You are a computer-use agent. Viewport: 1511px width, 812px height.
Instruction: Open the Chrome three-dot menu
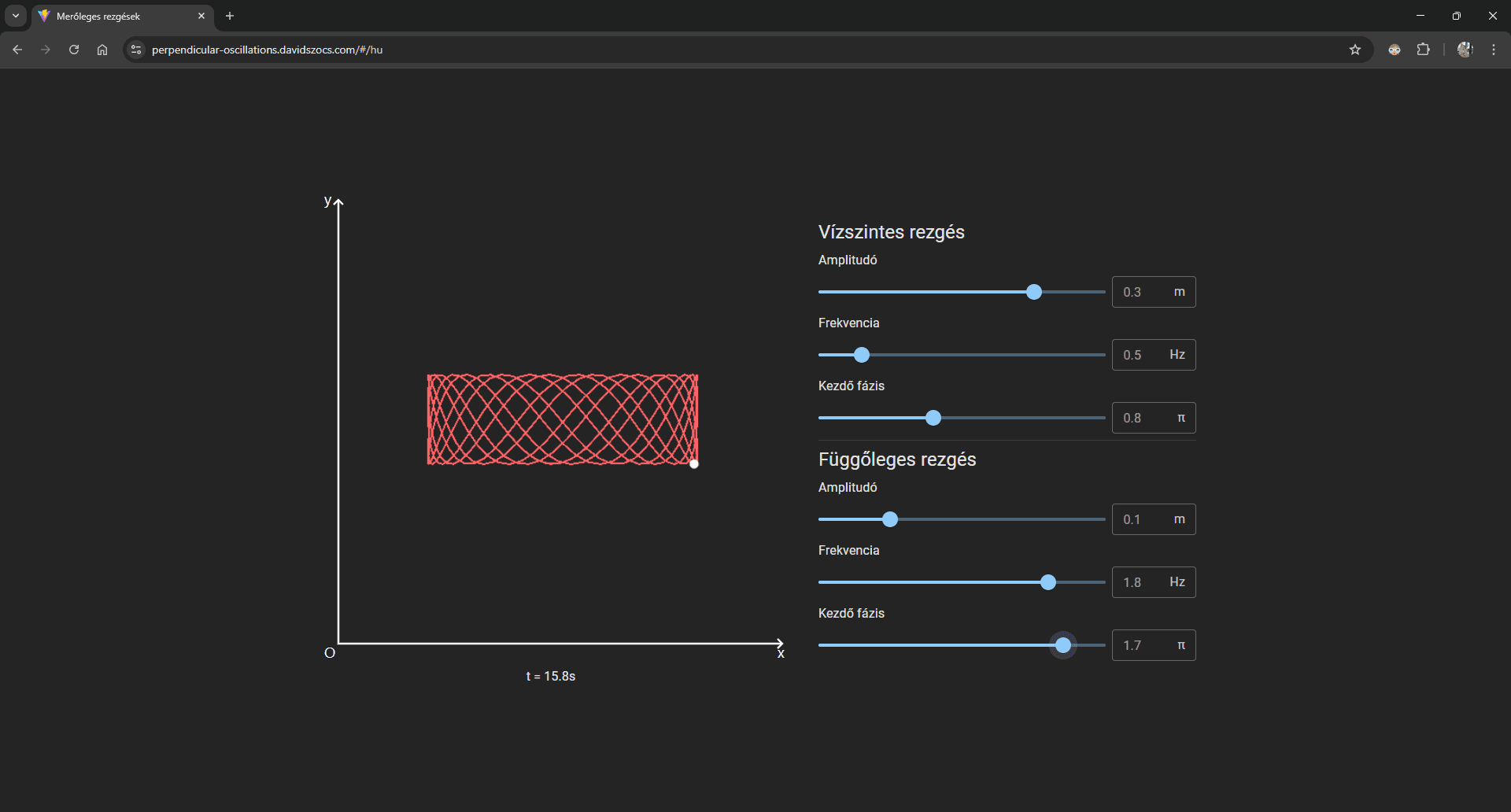point(1494,50)
